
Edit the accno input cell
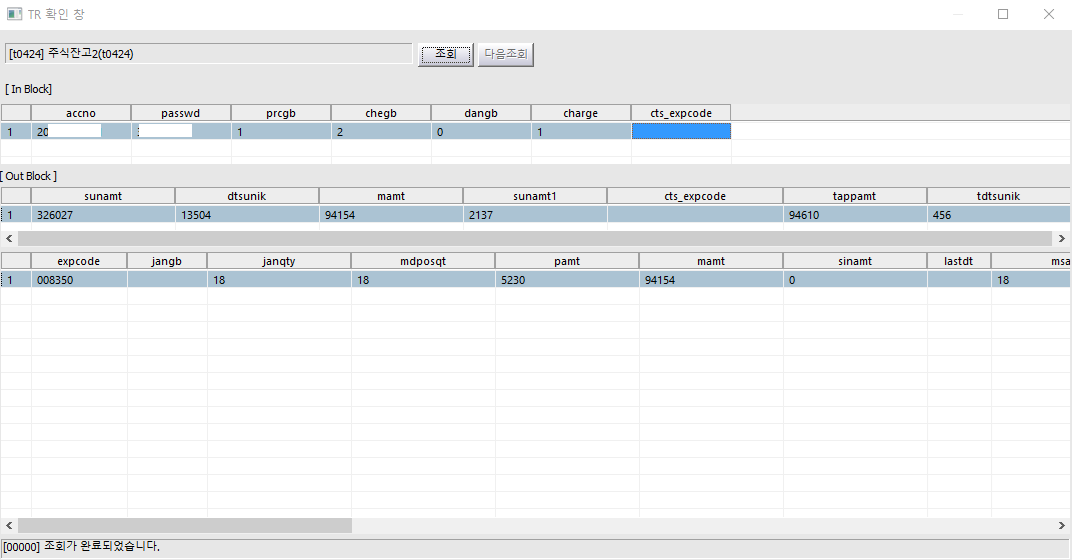click(x=81, y=131)
